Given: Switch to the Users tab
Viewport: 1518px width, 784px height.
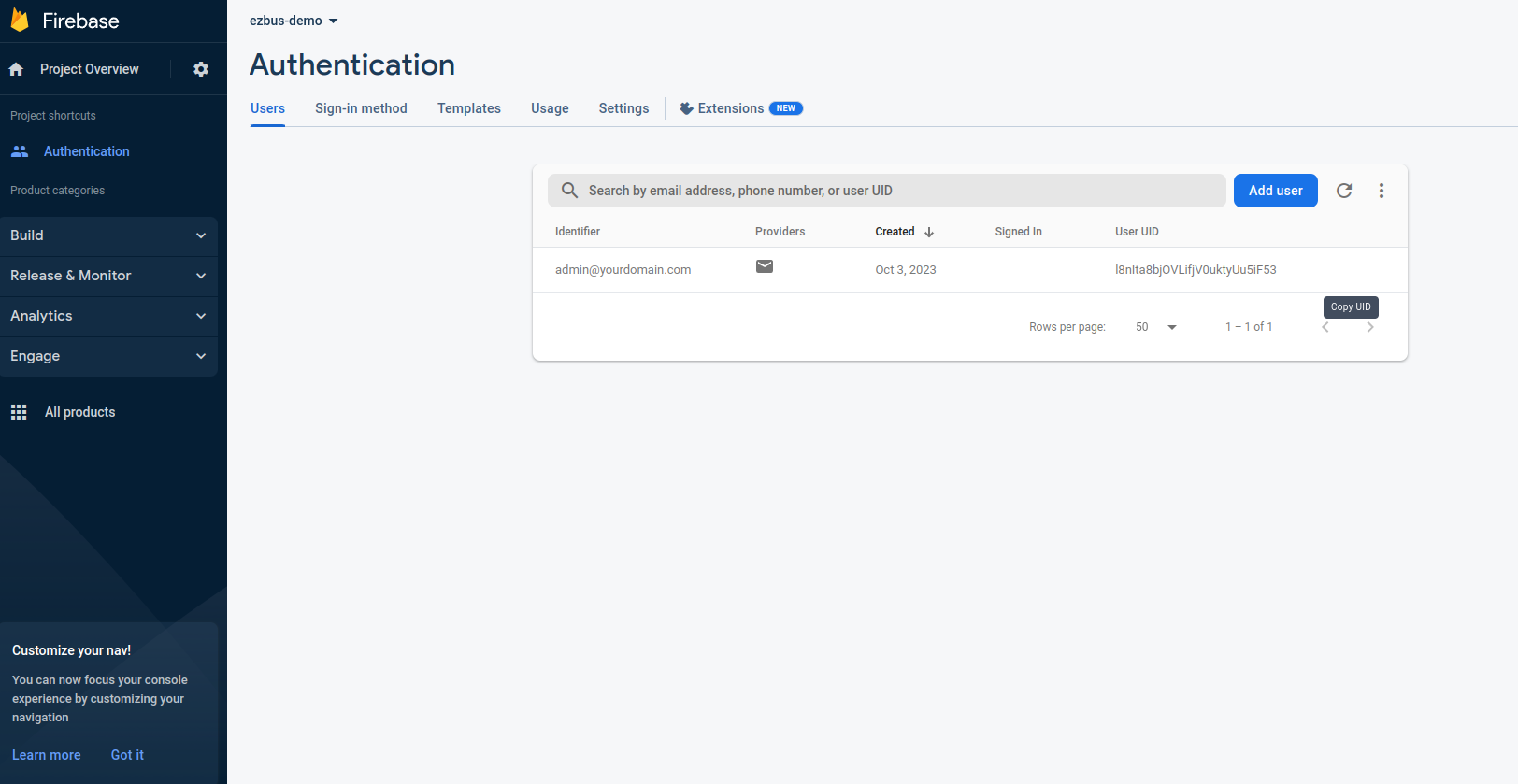Looking at the screenshot, I should [267, 108].
